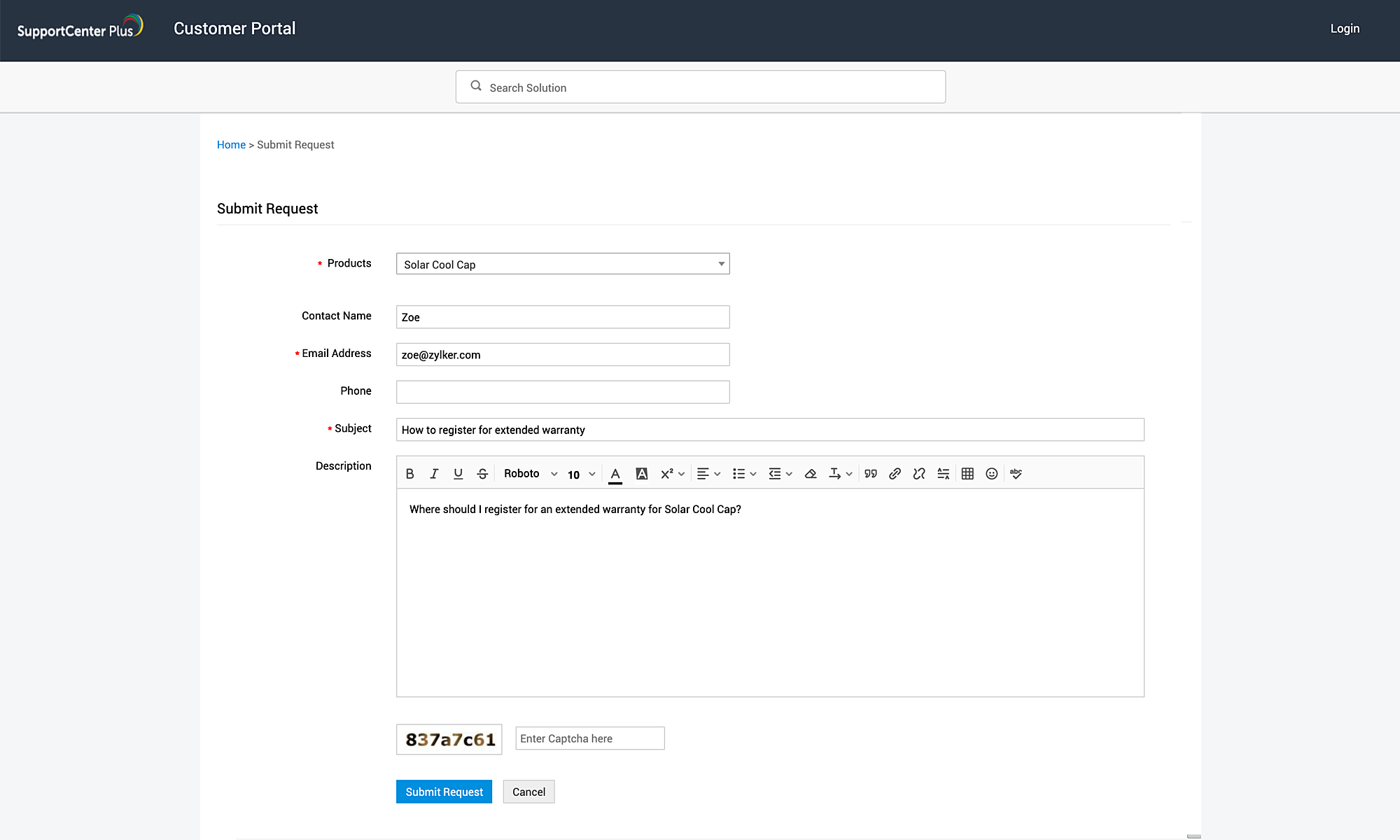Expand the Roboto font family dropdown

(x=530, y=474)
